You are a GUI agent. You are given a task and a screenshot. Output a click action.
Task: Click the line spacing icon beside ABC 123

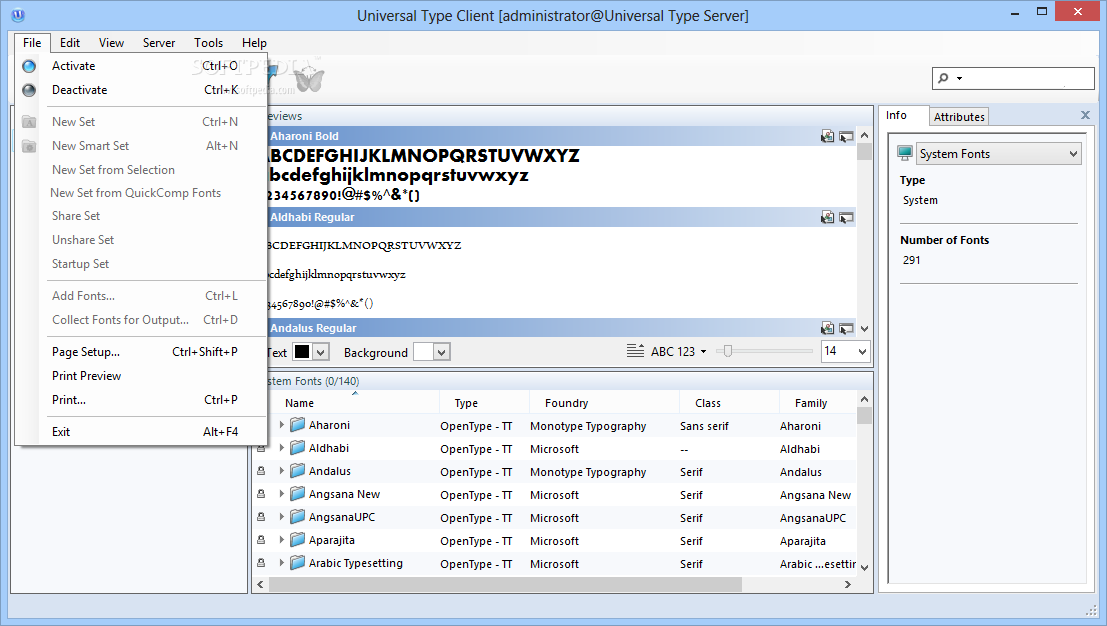(635, 351)
